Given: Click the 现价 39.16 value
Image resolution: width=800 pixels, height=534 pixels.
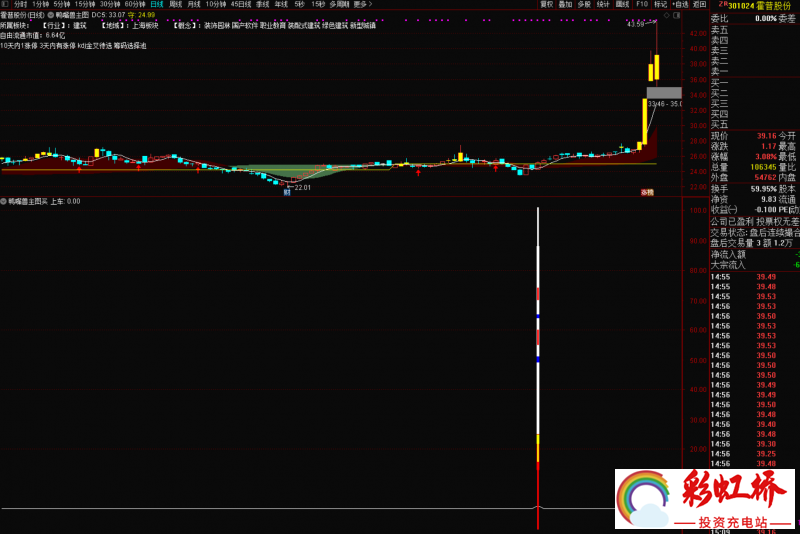Looking at the screenshot, I should click(766, 136).
